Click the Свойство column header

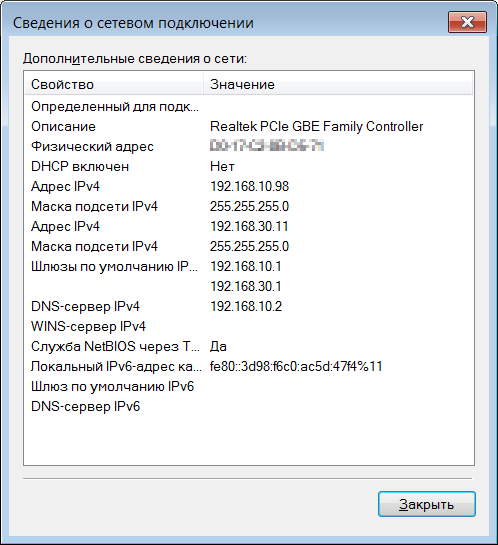tap(114, 84)
